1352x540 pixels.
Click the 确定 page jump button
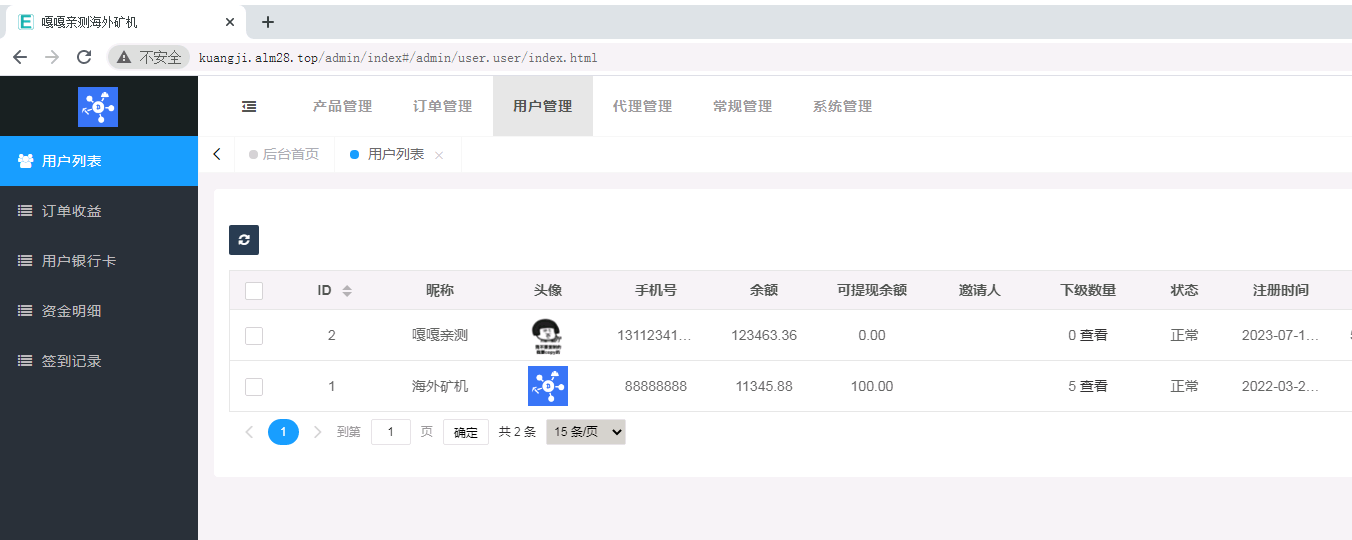[466, 432]
